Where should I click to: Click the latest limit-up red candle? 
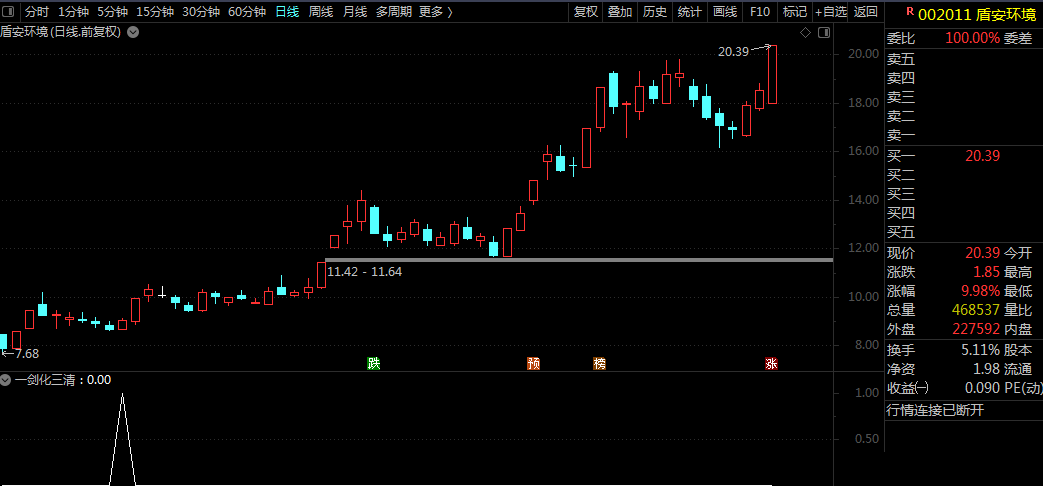point(772,74)
